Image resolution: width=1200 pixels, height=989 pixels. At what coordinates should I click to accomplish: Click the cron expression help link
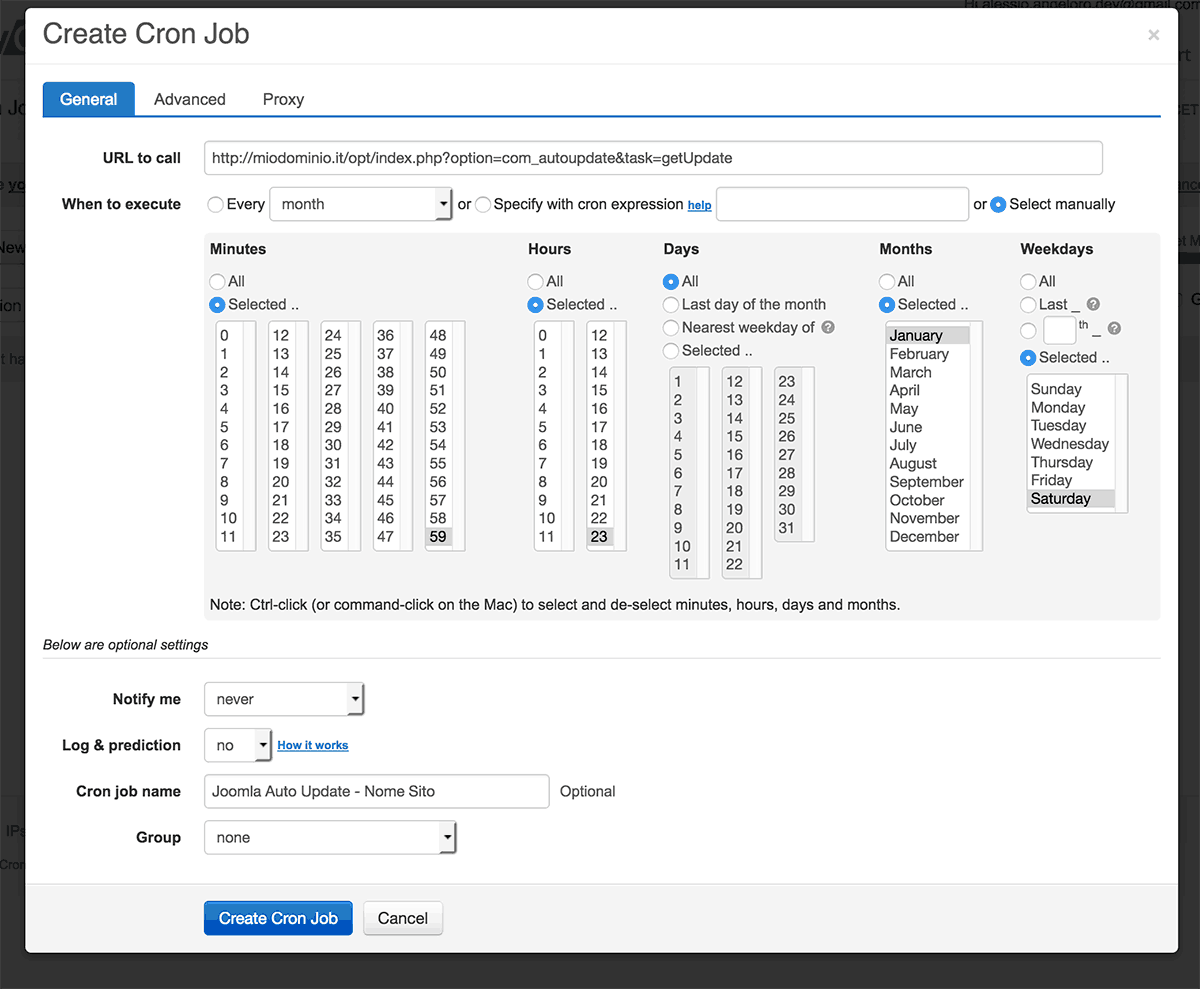click(x=699, y=205)
